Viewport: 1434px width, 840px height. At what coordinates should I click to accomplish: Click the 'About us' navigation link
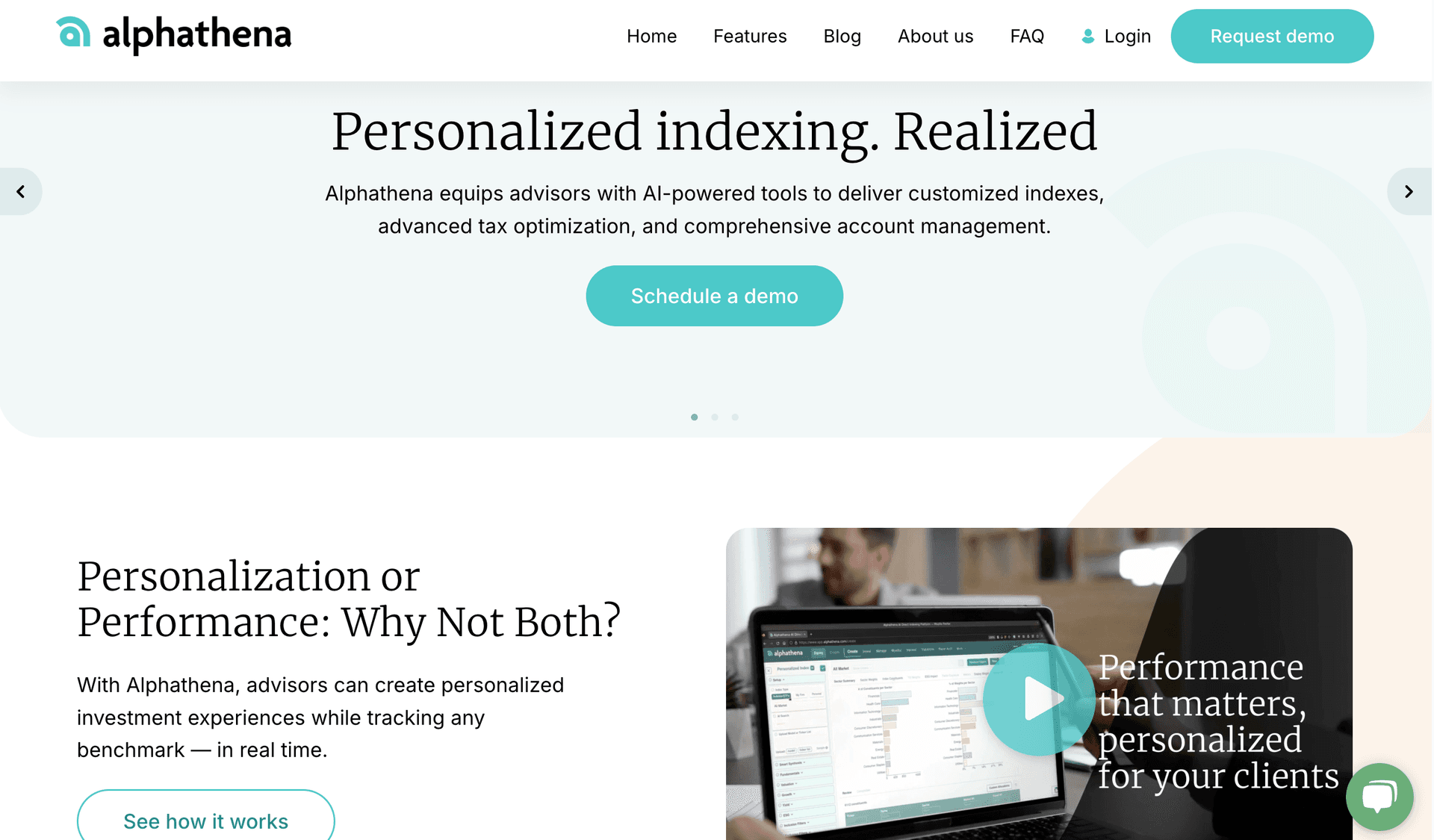[x=934, y=36]
